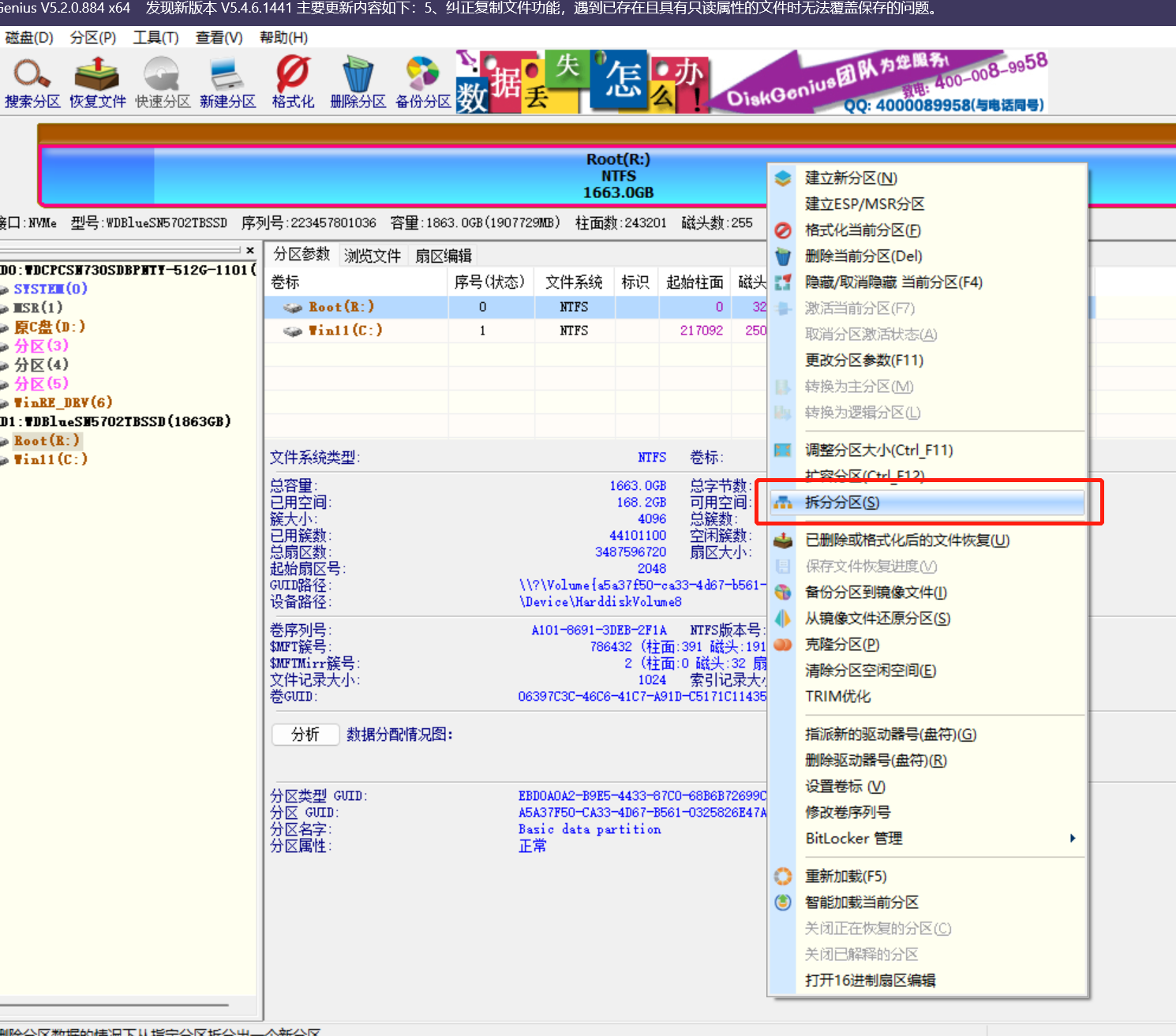Click the layers icon beside 建立新分区(N)
This screenshot has width=1176, height=1036.
coord(783,178)
